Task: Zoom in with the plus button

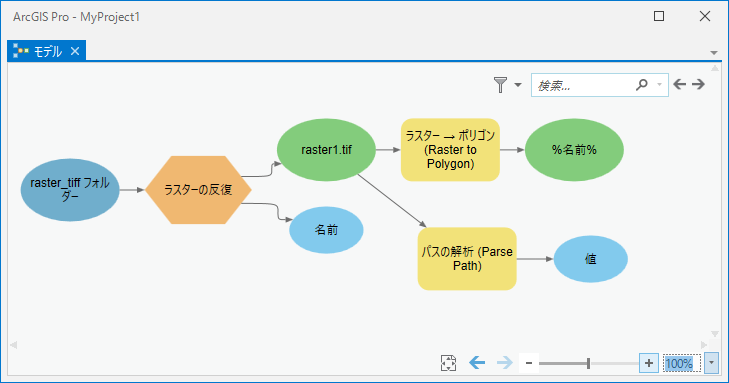Action: [649, 363]
